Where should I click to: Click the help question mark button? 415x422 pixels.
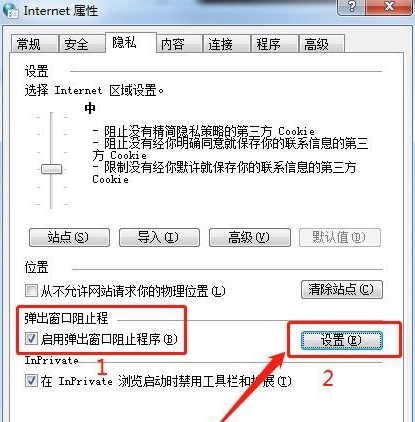point(351,7)
